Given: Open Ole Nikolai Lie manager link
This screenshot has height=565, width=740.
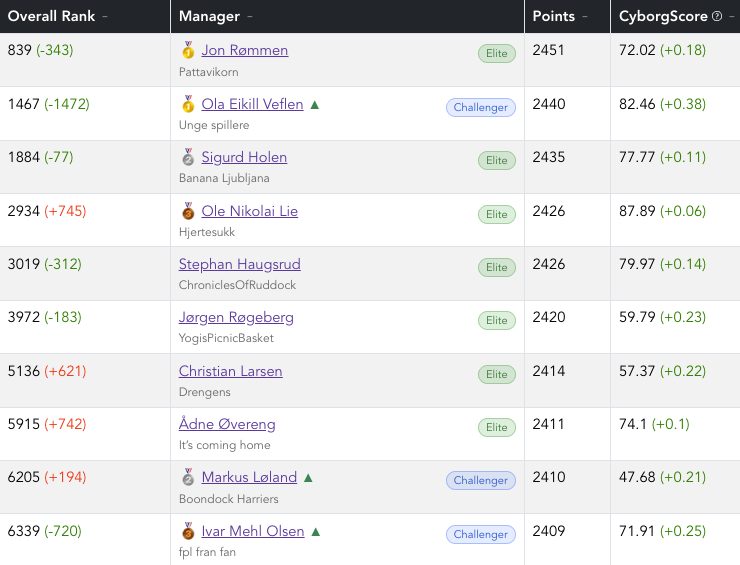Looking at the screenshot, I should pos(250,211).
